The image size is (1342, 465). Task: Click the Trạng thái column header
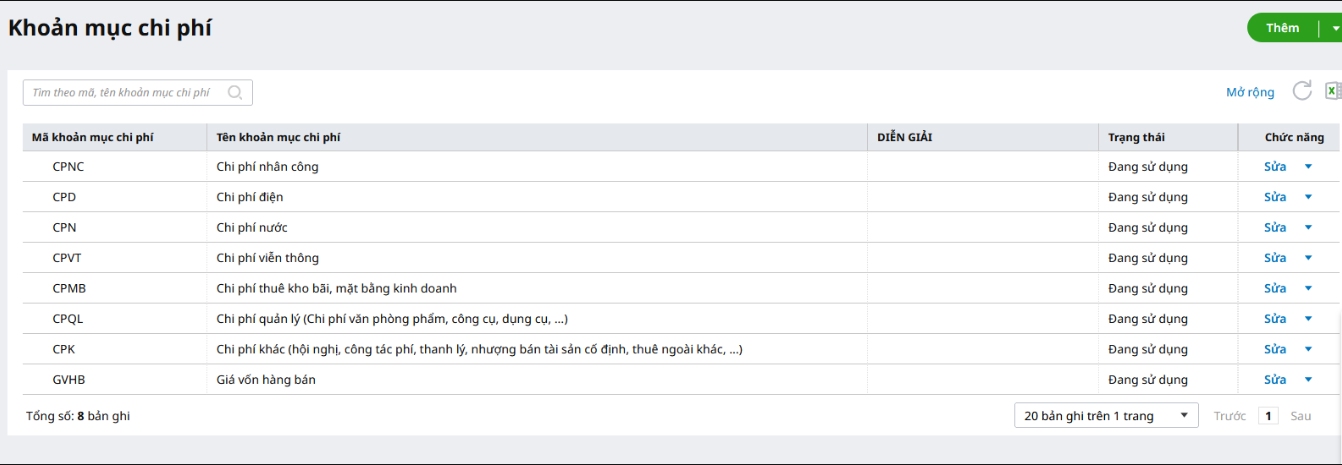point(1136,137)
